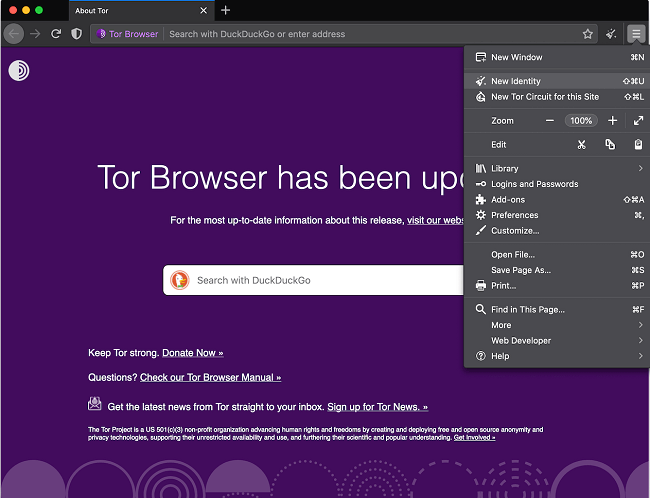Select Print... from the menu

pyautogui.click(x=557, y=286)
